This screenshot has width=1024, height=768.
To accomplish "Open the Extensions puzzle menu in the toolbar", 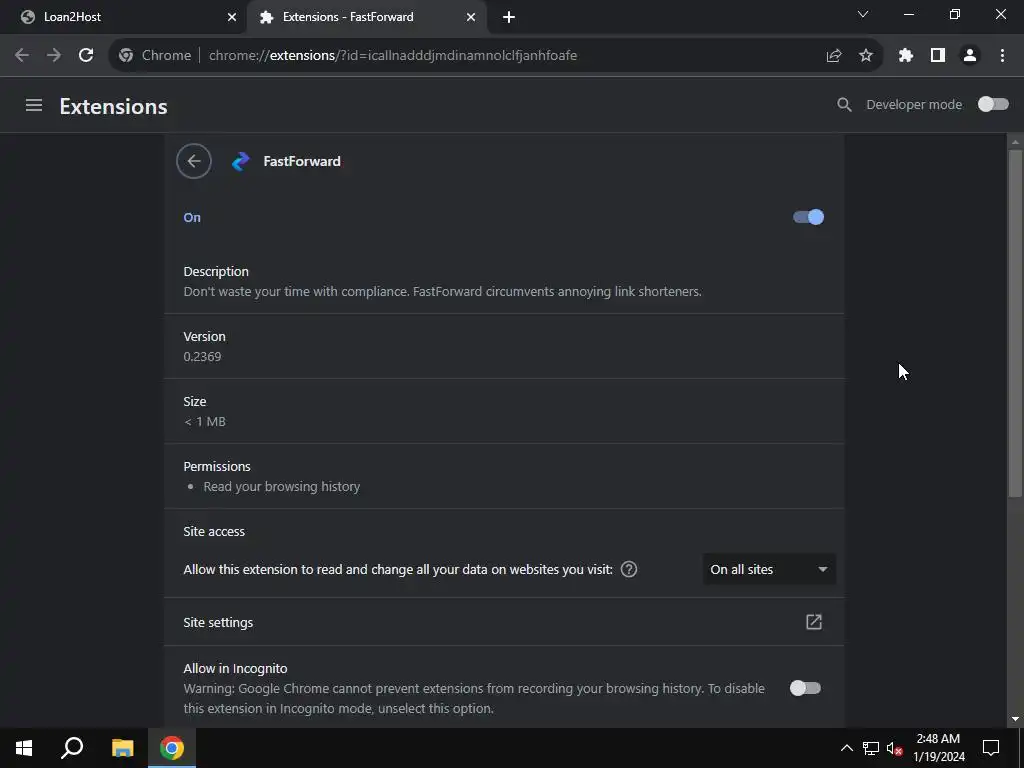I will [906, 56].
